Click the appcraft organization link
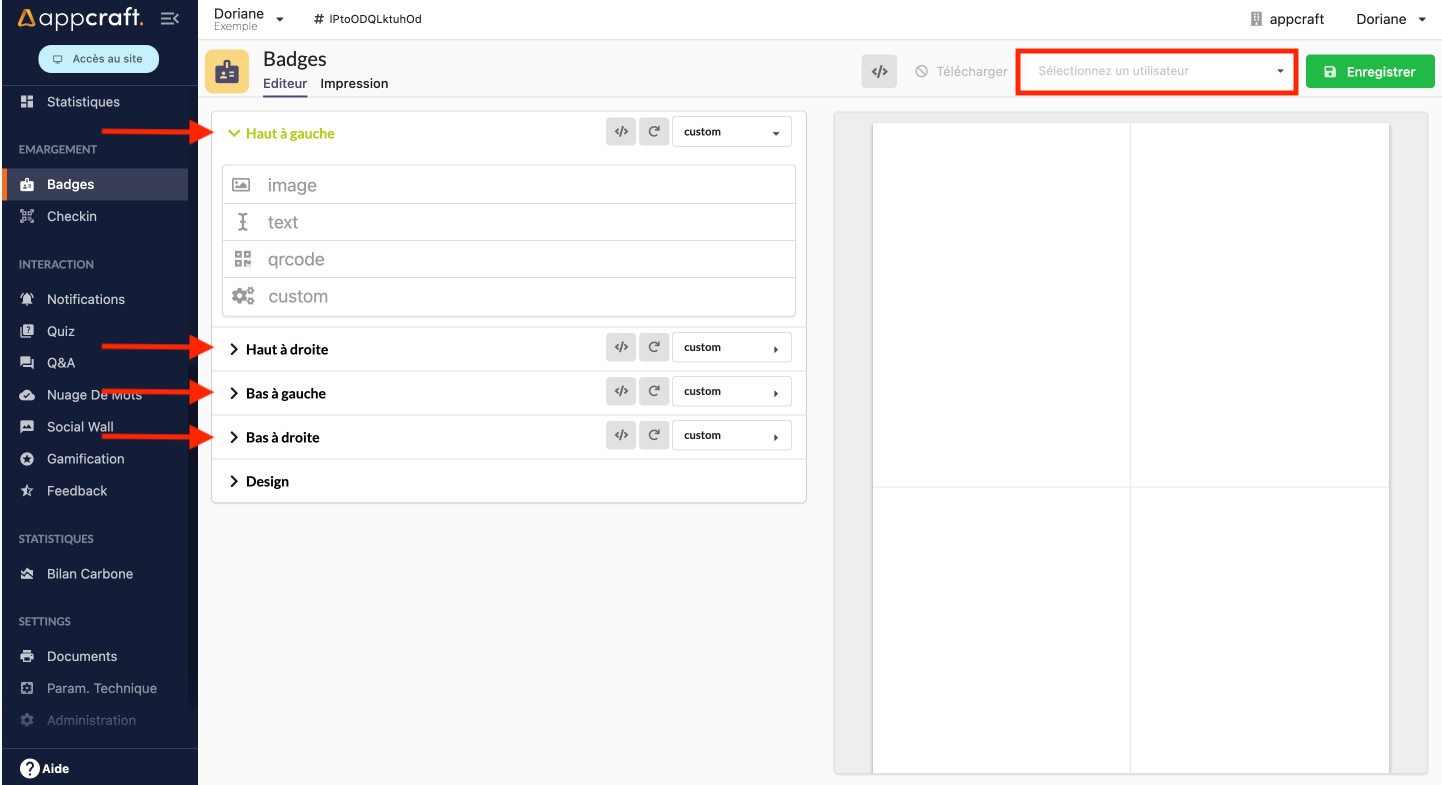Screen dimensions: 1442x785 (1287, 19)
